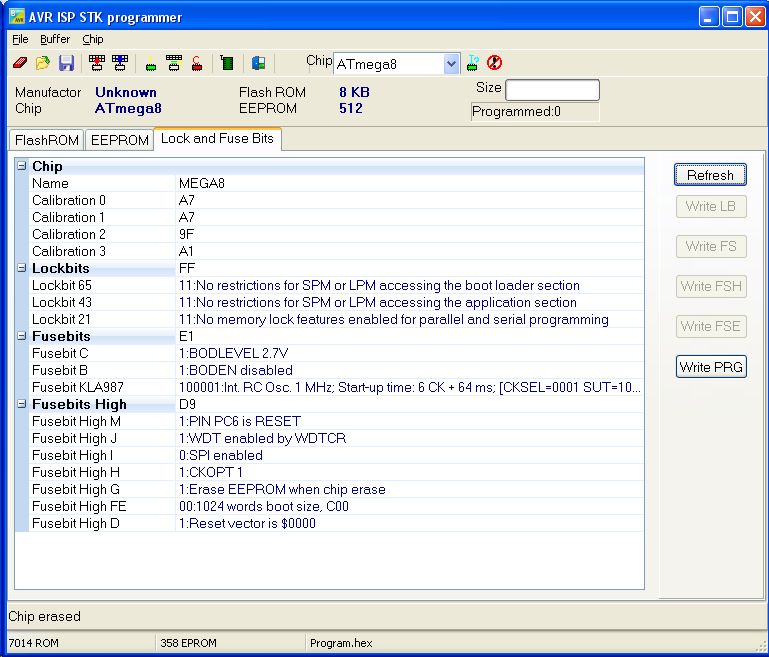Click the Programmed:0 status box

click(535, 112)
